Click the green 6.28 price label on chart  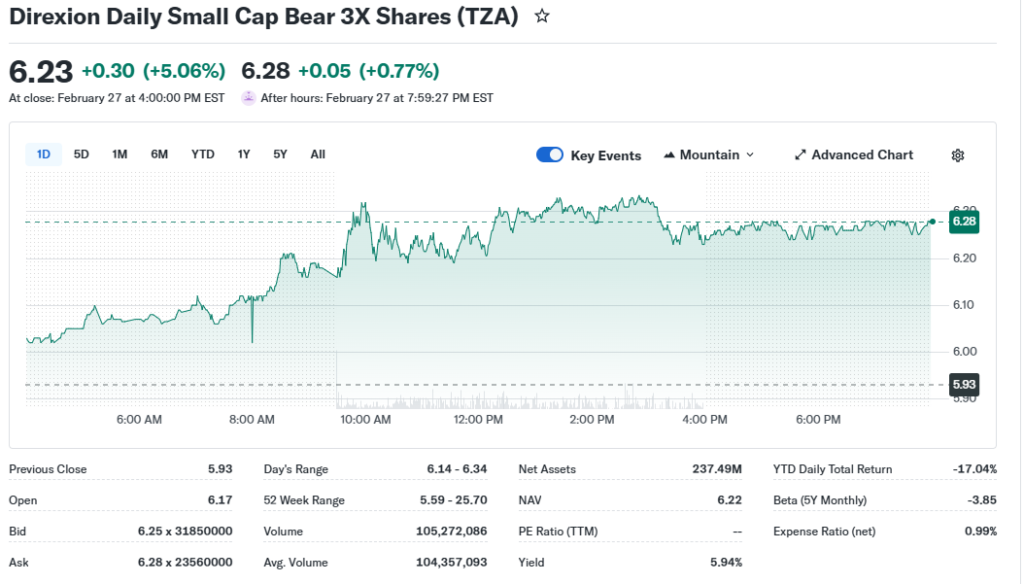[x=963, y=221]
